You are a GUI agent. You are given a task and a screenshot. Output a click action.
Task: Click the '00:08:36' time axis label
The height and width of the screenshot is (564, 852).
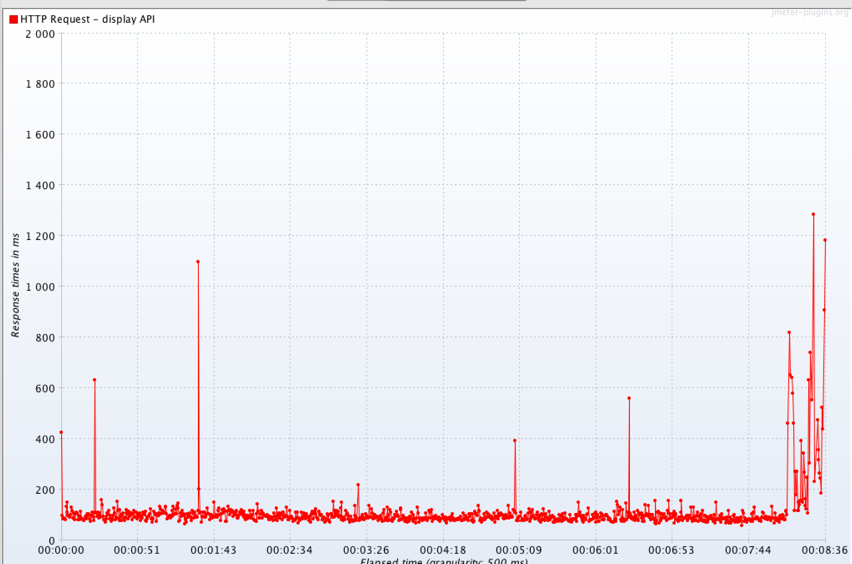[824, 550]
